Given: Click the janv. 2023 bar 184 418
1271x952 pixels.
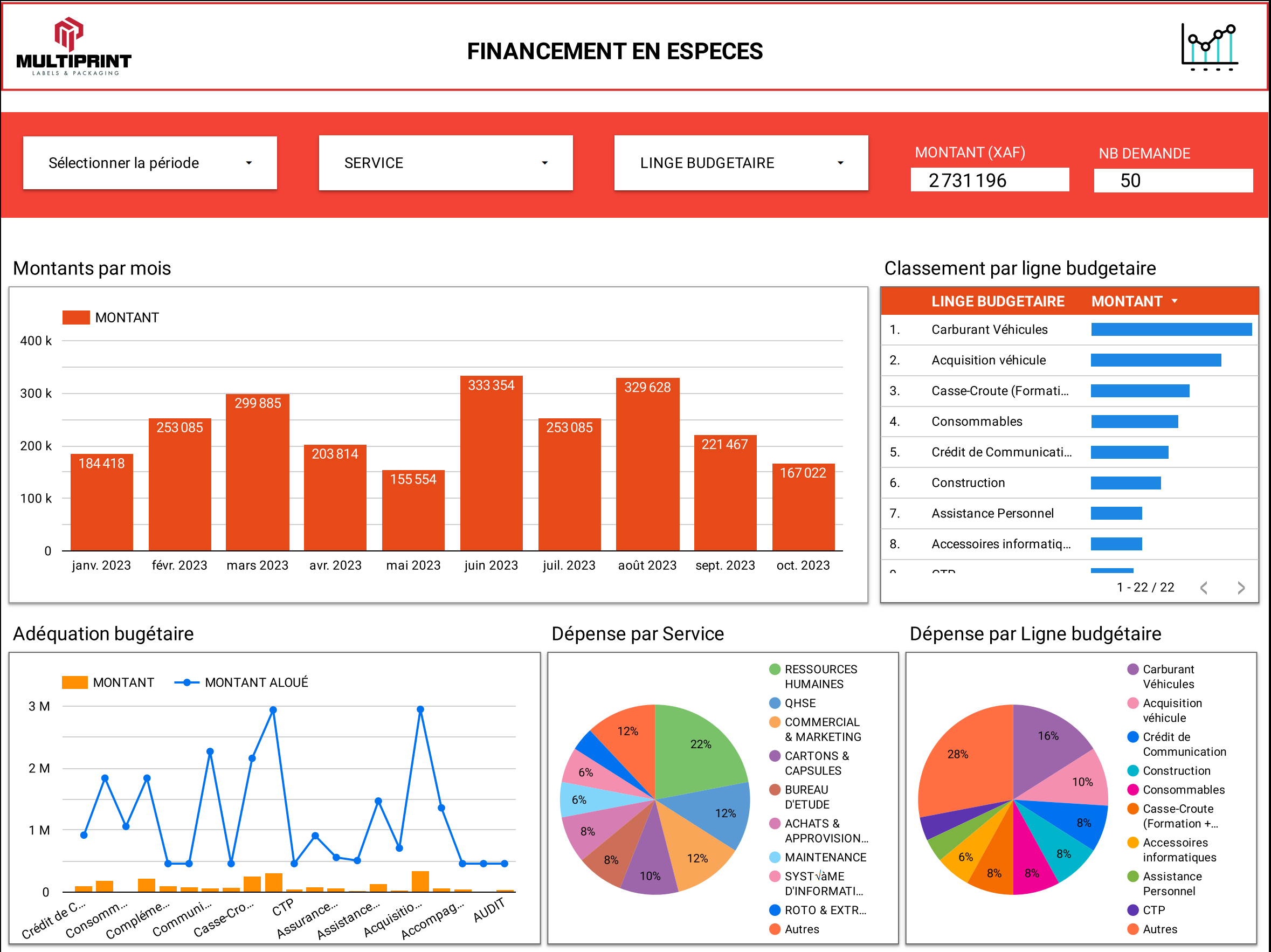Looking at the screenshot, I should tap(102, 502).
